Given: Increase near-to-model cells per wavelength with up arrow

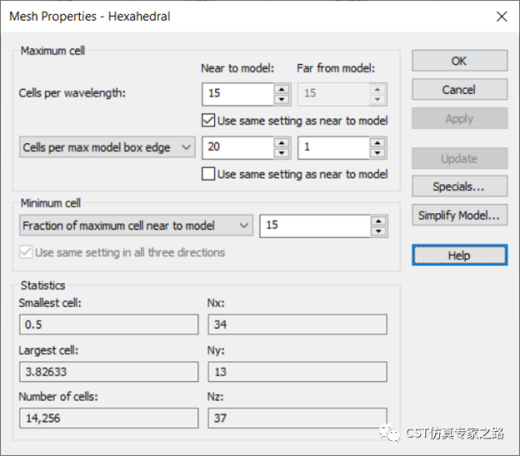Looking at the screenshot, I should coord(282,89).
